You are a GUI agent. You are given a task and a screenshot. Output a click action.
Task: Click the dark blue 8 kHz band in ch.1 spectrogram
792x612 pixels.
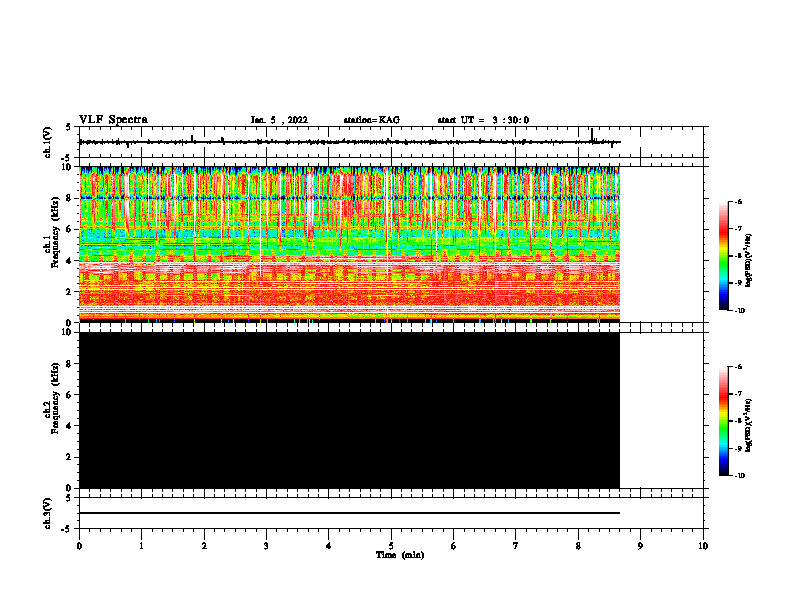tap(350, 198)
